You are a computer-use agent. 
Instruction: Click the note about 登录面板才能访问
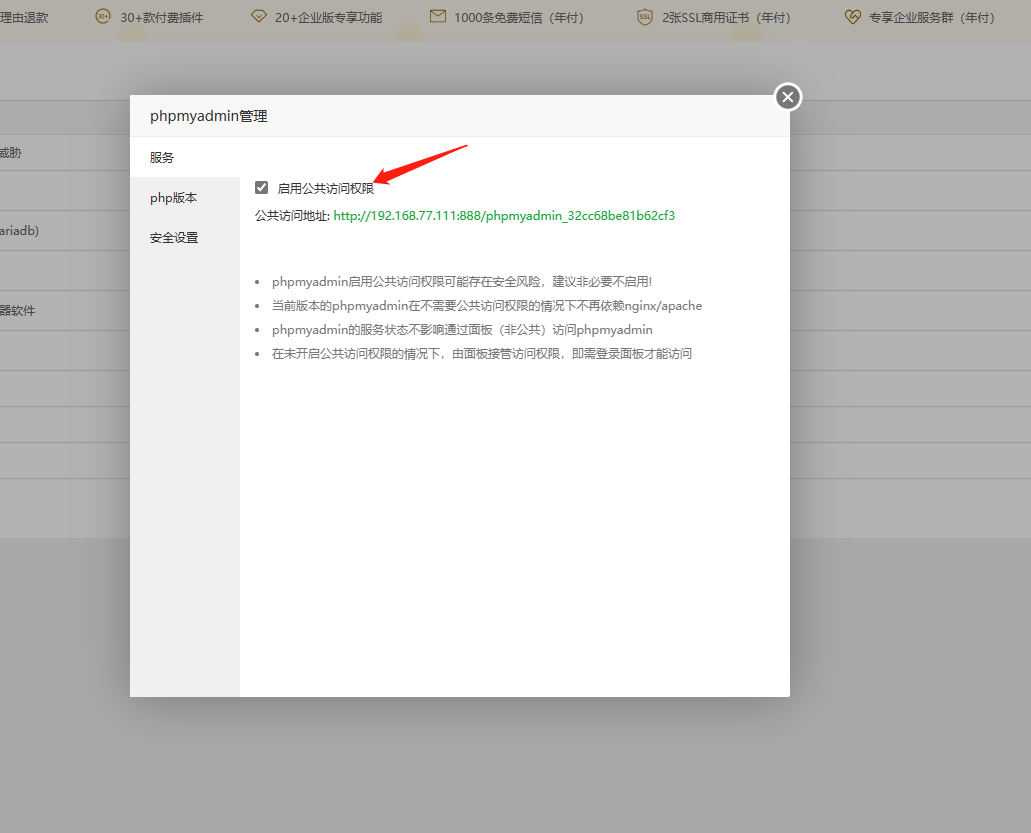tap(481, 354)
